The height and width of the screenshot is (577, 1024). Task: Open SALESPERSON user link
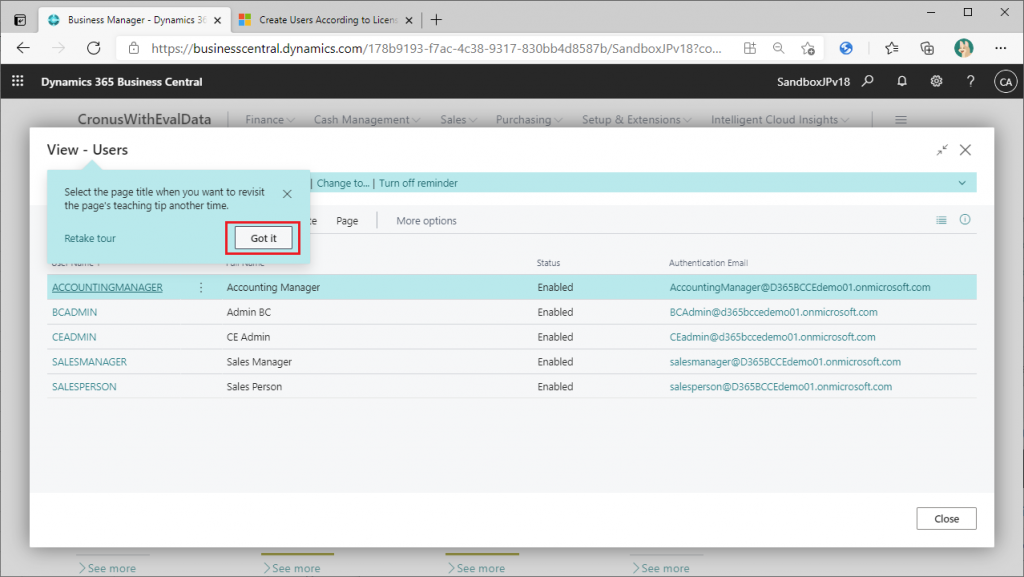84,386
